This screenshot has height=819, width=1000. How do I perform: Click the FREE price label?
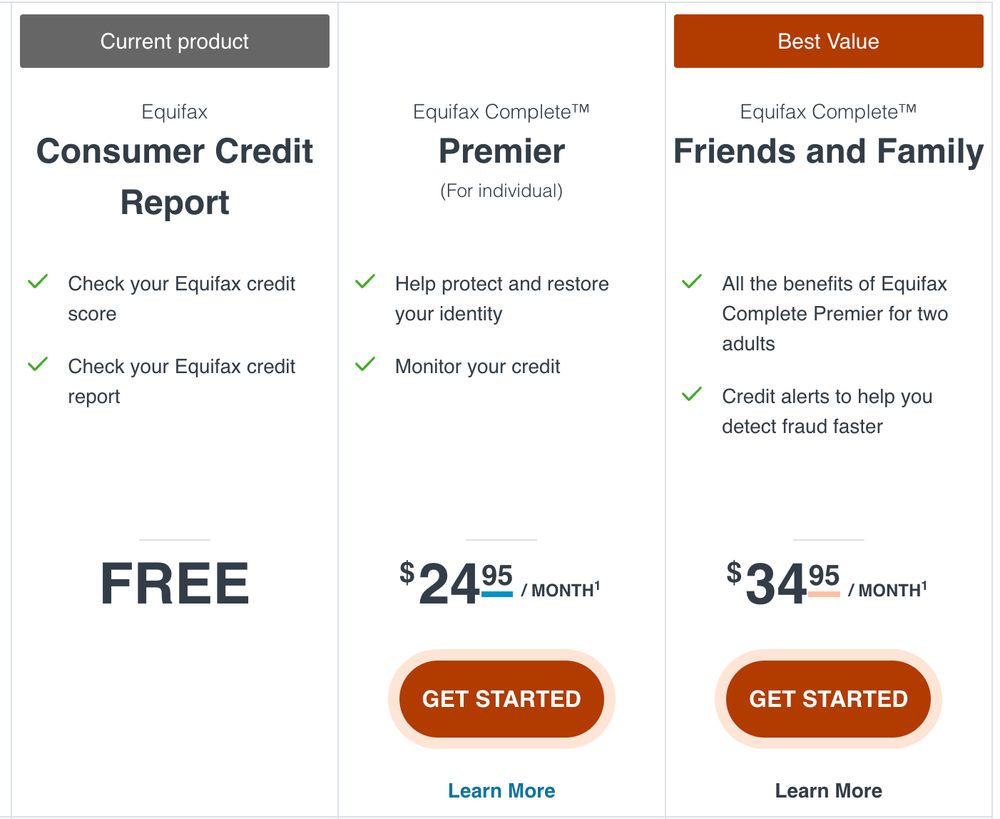[174, 583]
